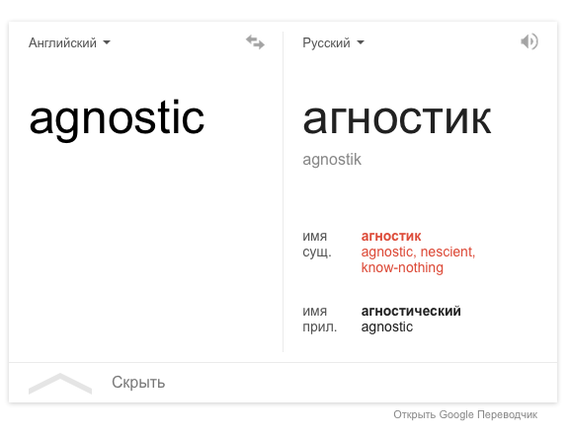Open the Русский target language dropdown

click(333, 43)
